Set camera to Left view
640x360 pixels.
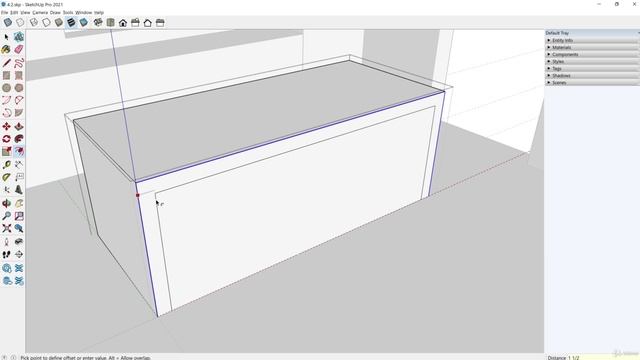[x=160, y=22]
